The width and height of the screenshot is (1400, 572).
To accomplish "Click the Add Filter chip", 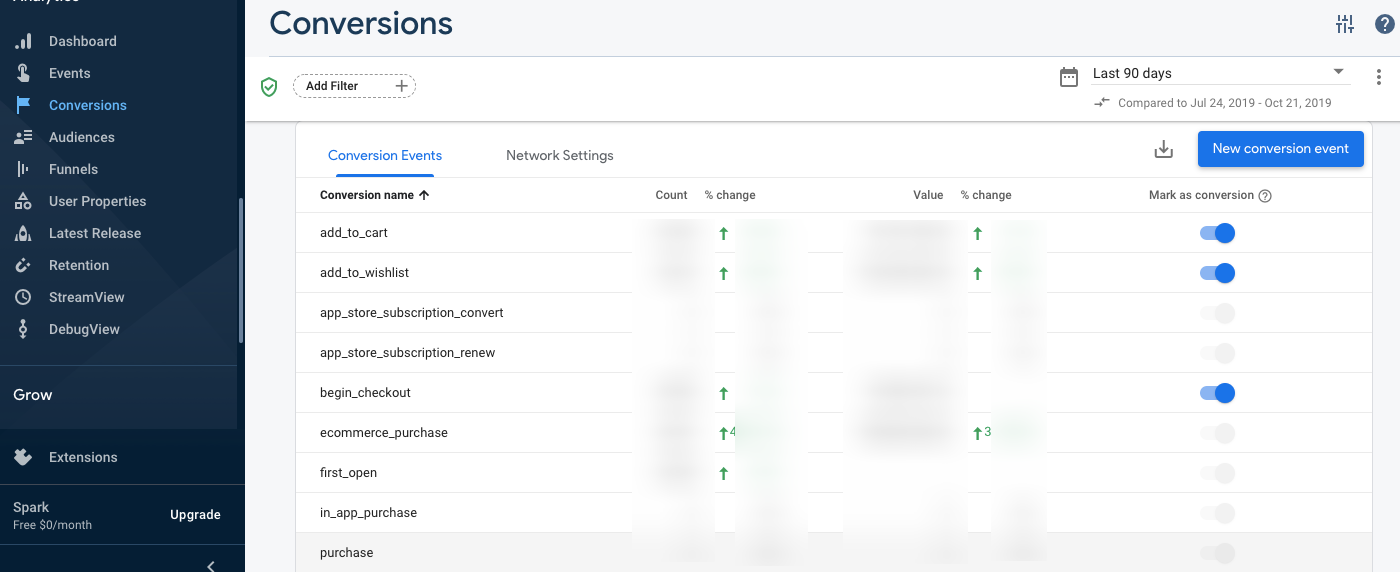I will point(354,86).
